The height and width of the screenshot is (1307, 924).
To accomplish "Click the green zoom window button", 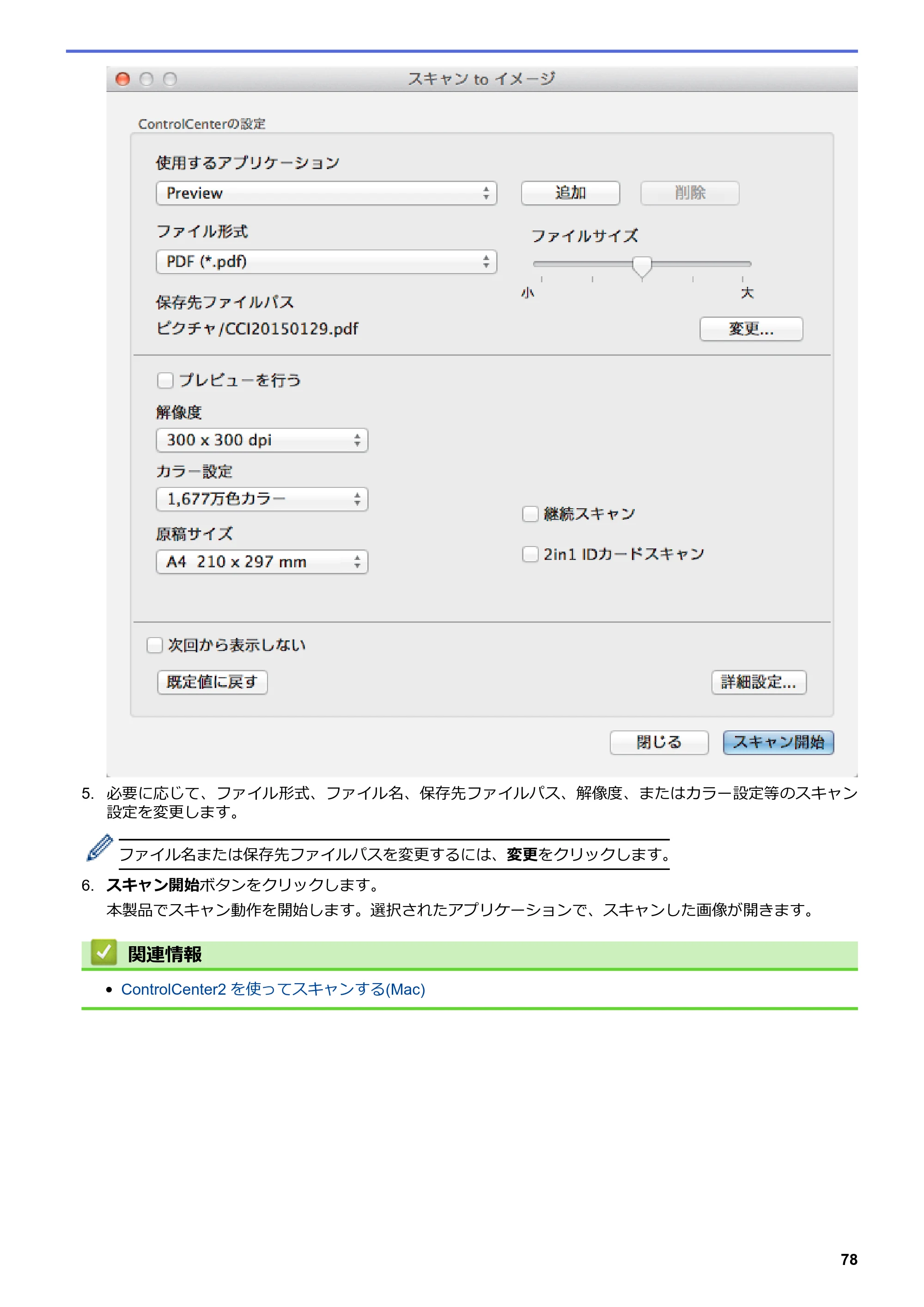I will [170, 79].
